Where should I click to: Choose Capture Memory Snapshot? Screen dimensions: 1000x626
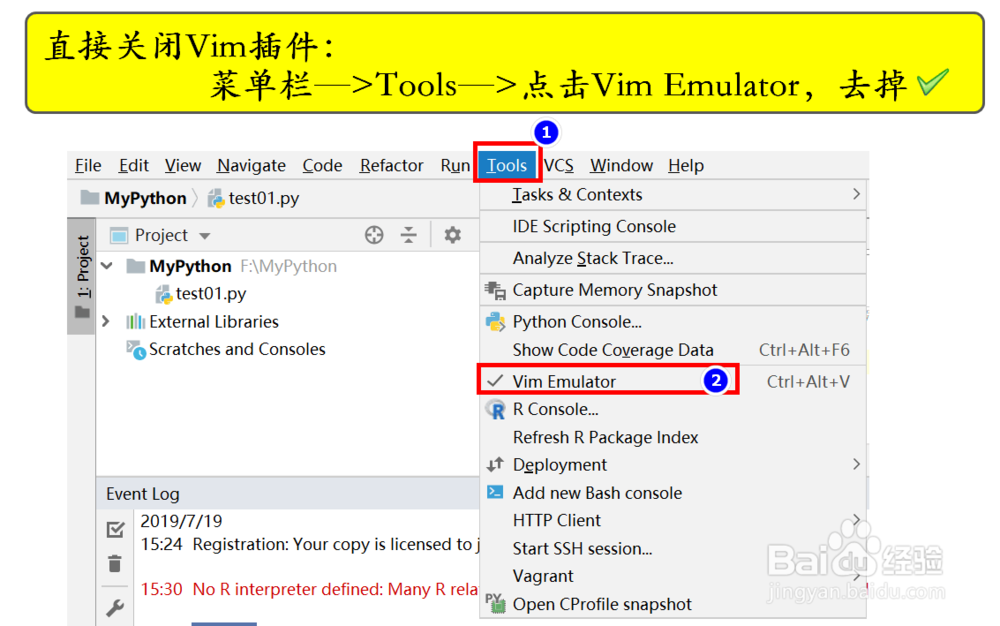pyautogui.click(x=673, y=290)
